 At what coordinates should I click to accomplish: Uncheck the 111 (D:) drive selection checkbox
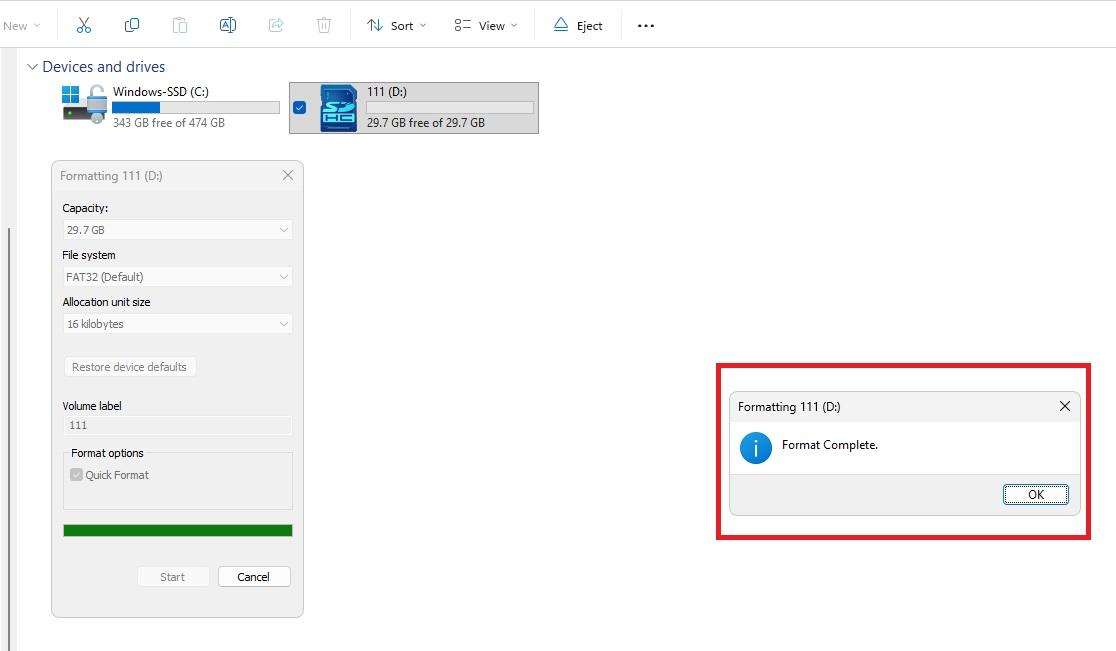[x=300, y=108]
